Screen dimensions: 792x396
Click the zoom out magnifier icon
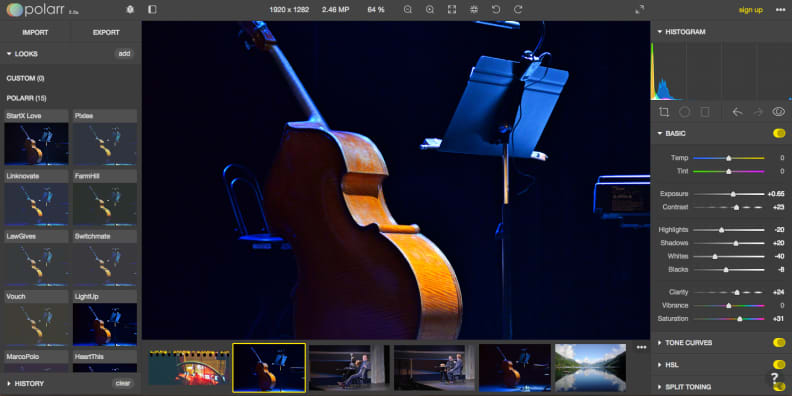[408, 10]
